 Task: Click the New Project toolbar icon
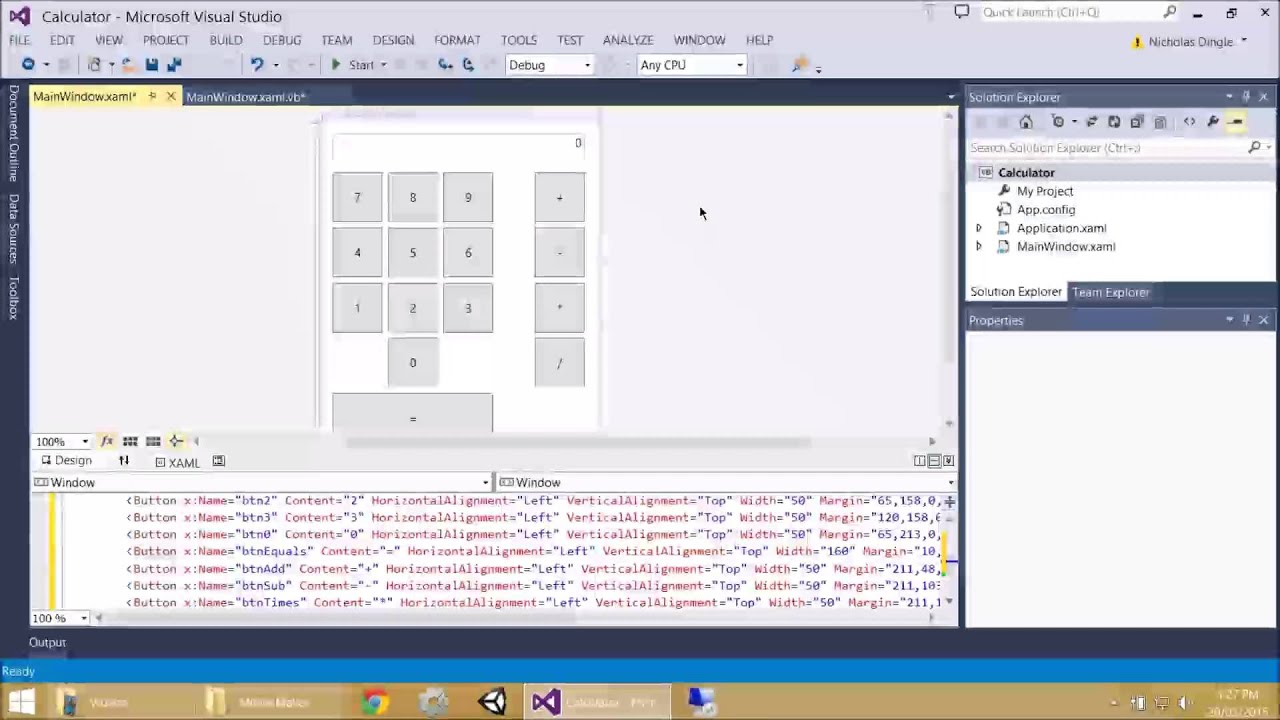94,65
